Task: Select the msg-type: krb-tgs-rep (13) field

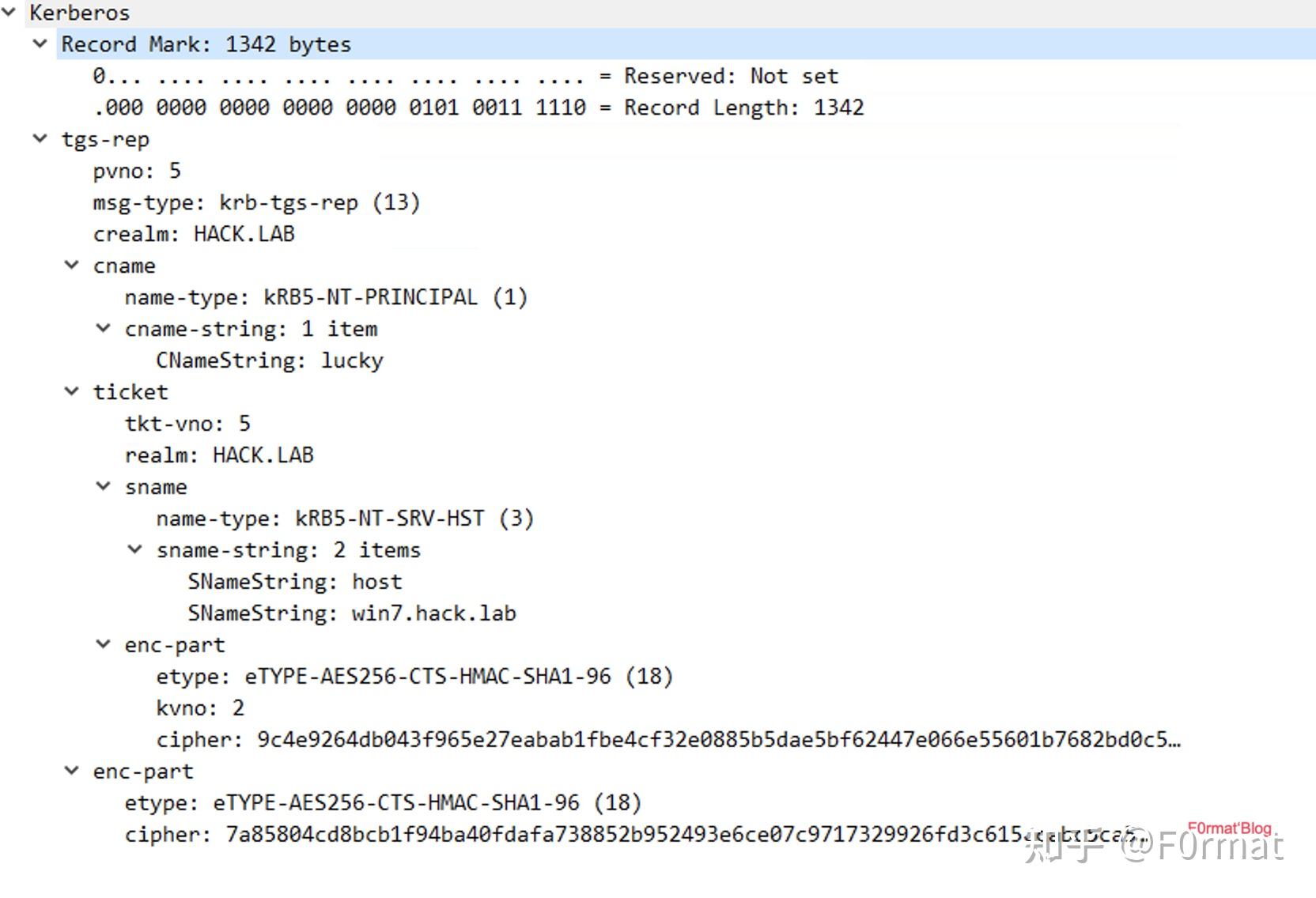Action: click(x=256, y=202)
